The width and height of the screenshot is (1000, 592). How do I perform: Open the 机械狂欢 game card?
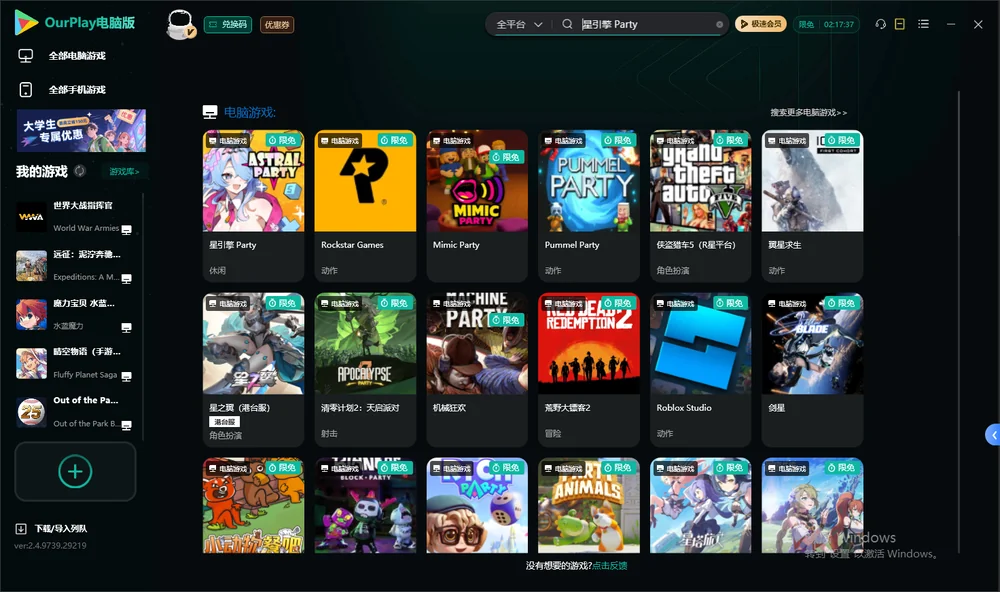pyautogui.click(x=477, y=370)
